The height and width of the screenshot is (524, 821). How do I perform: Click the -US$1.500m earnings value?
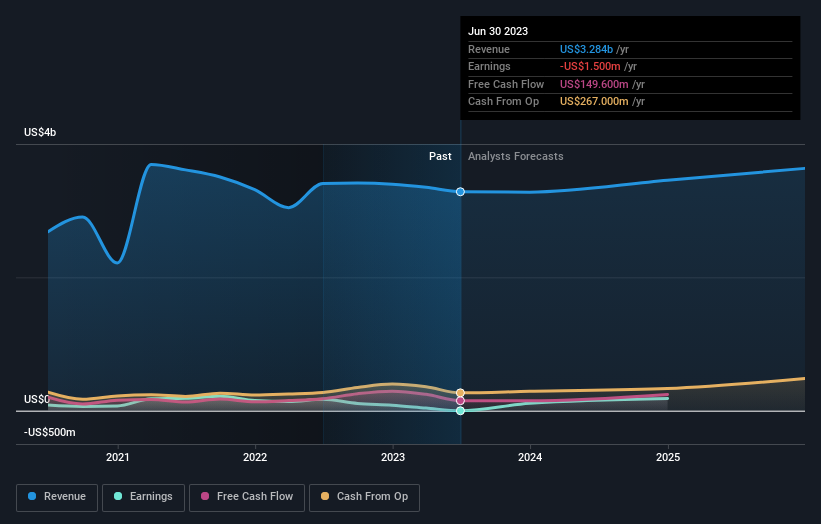590,66
